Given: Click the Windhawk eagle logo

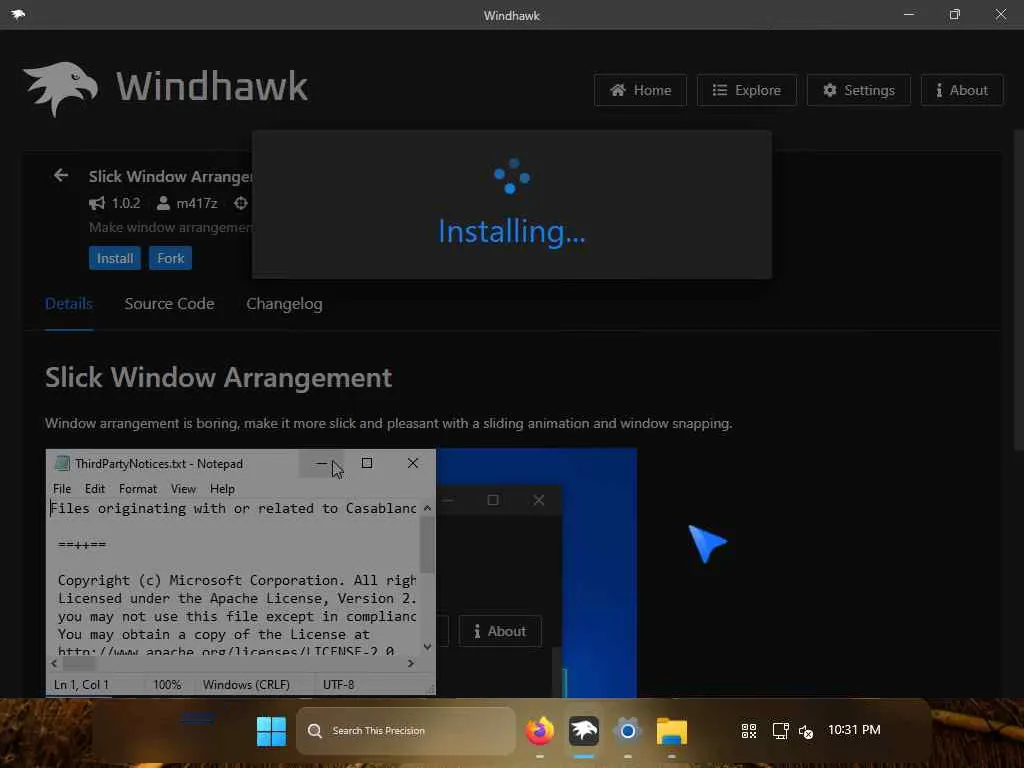Looking at the screenshot, I should [60, 88].
